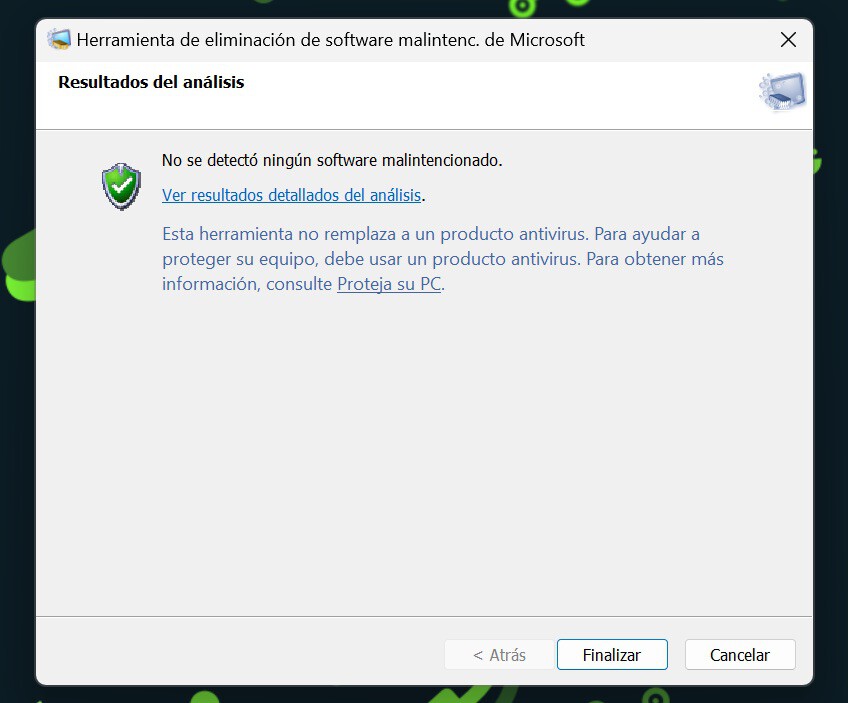The width and height of the screenshot is (848, 703).
Task: Click the 'No se detectó ningún software malintencionado' text
Action: point(332,160)
